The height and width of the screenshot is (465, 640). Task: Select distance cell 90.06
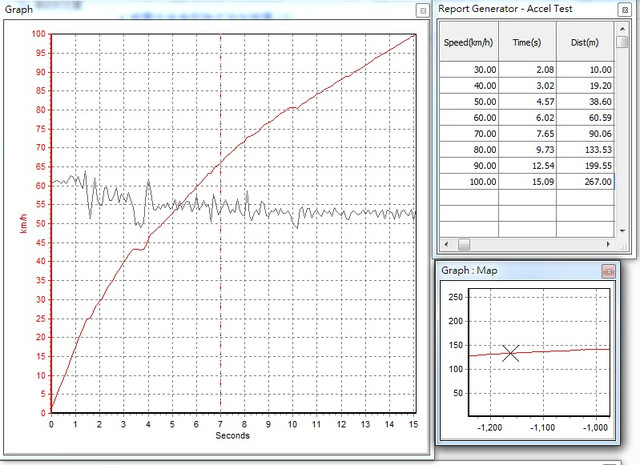click(x=585, y=133)
